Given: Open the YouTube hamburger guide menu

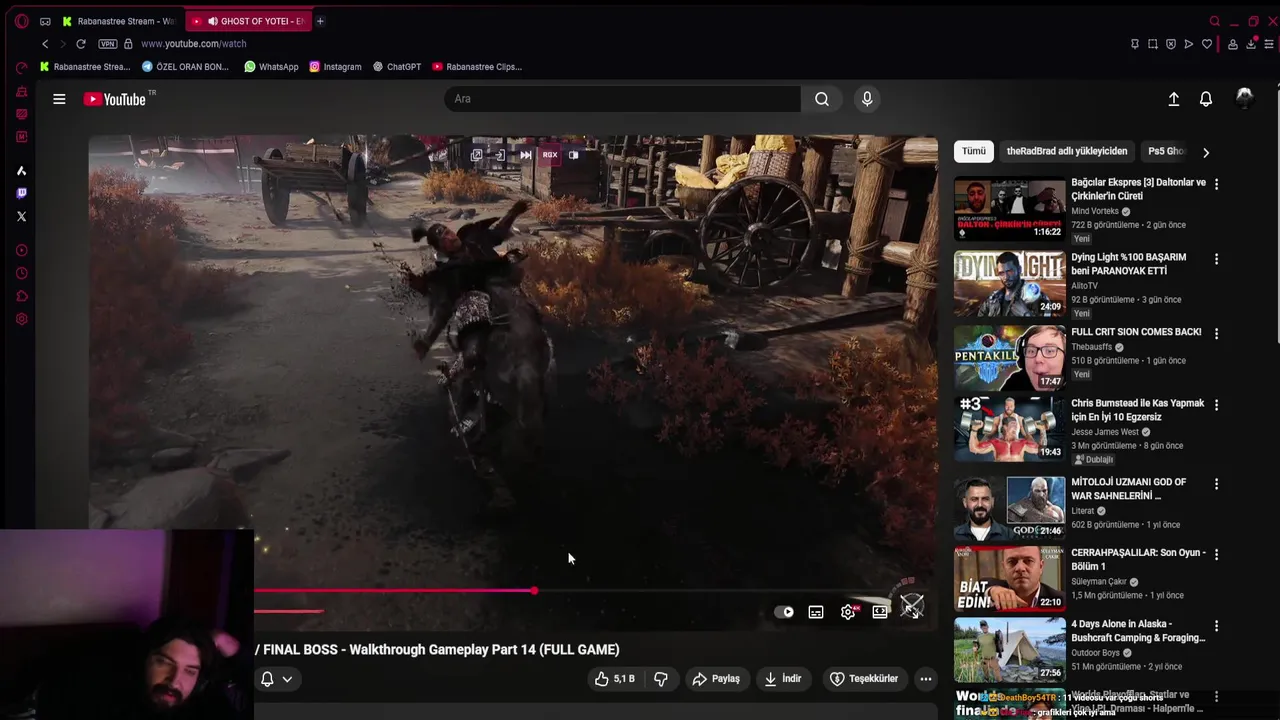Looking at the screenshot, I should [x=59, y=99].
